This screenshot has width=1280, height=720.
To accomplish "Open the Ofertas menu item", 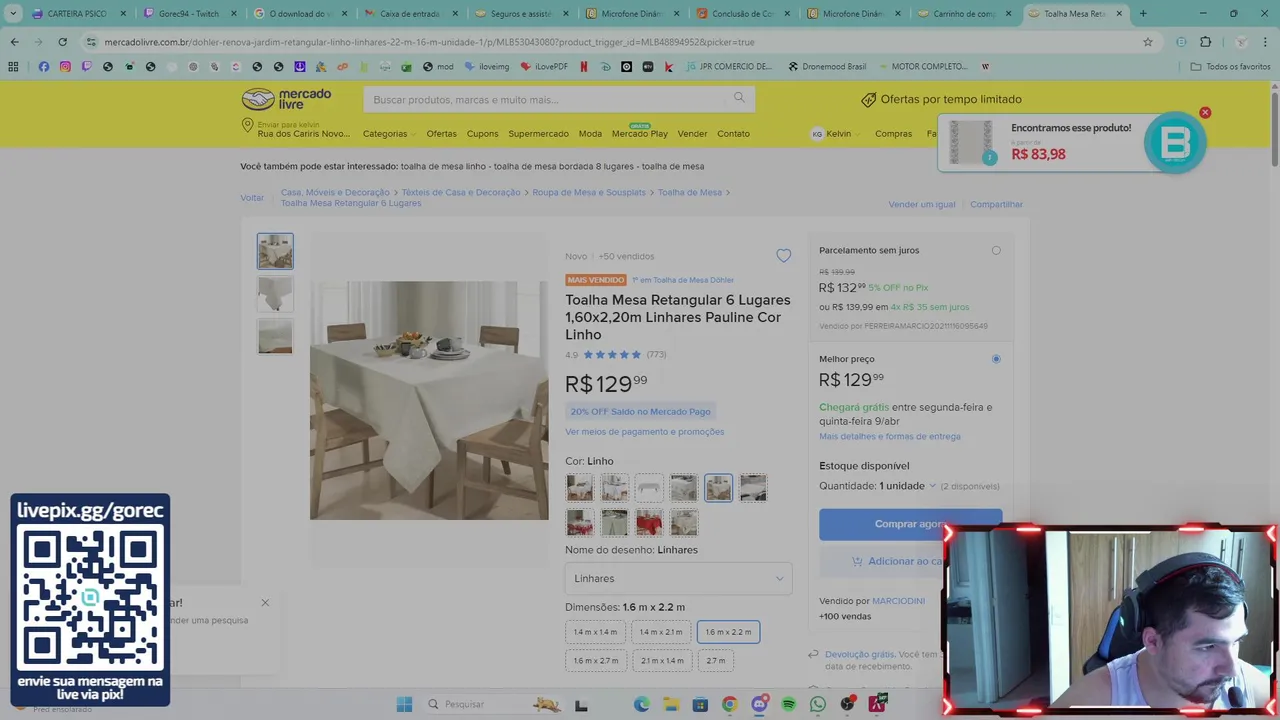I will [x=441, y=134].
